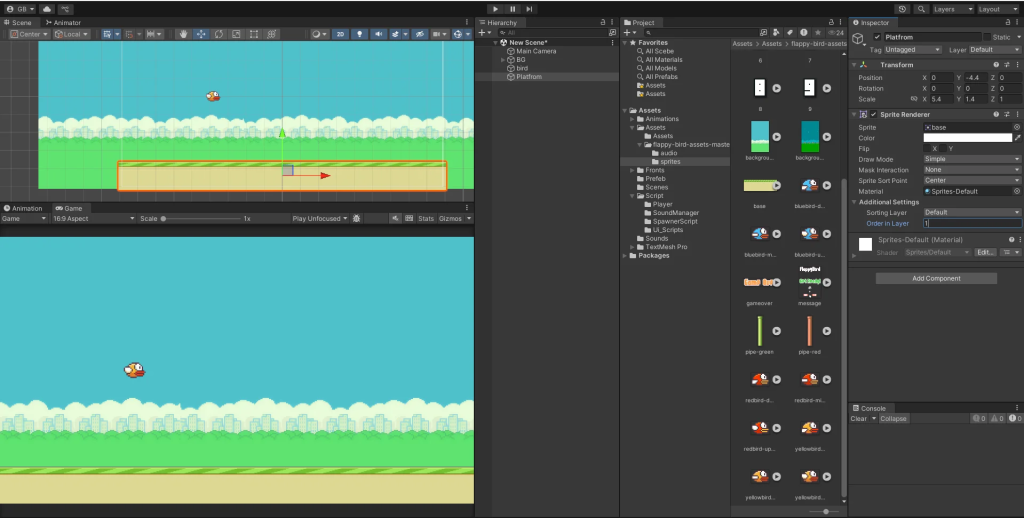Viewport: 1024px width, 518px height.
Task: Open Transform component help icon
Action: point(996,65)
